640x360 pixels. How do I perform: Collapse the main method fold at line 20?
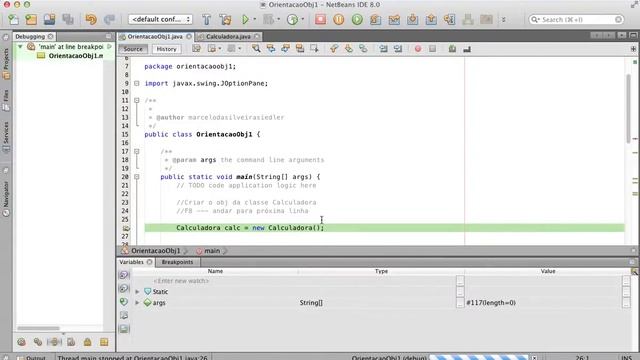pos(137,177)
